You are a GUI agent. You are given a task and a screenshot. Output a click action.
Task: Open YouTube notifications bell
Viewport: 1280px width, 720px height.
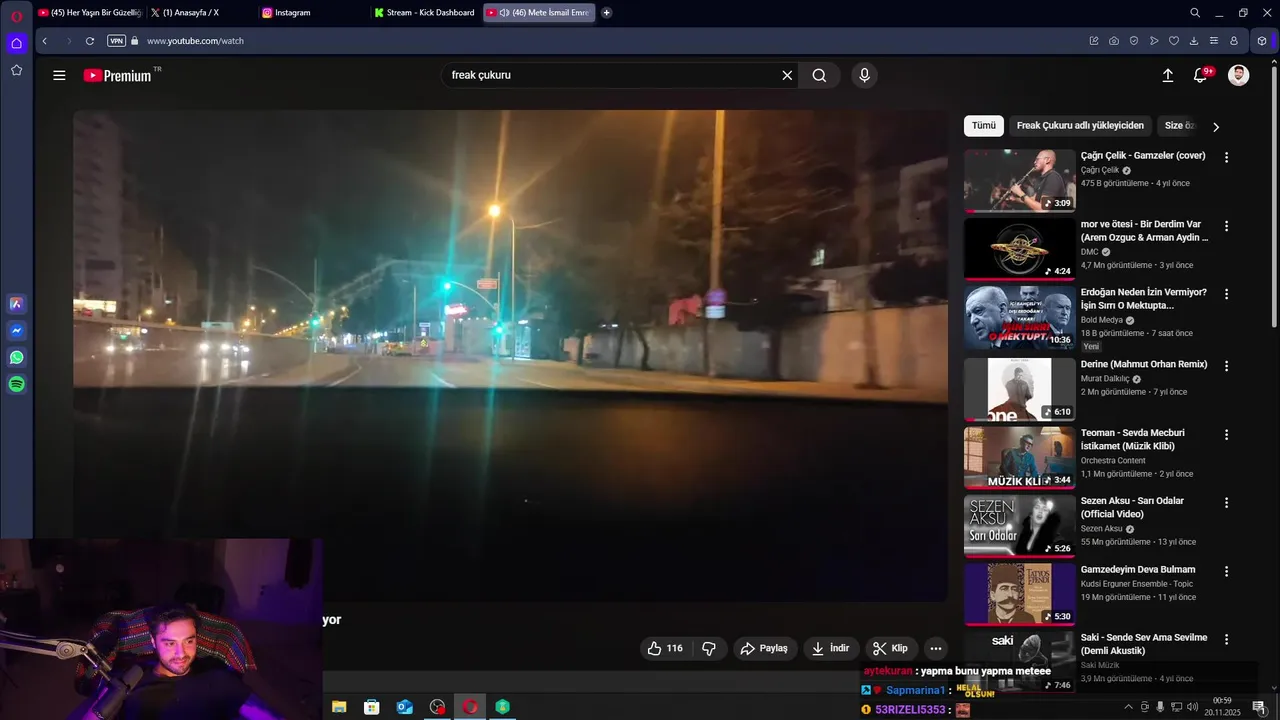[x=1201, y=75]
